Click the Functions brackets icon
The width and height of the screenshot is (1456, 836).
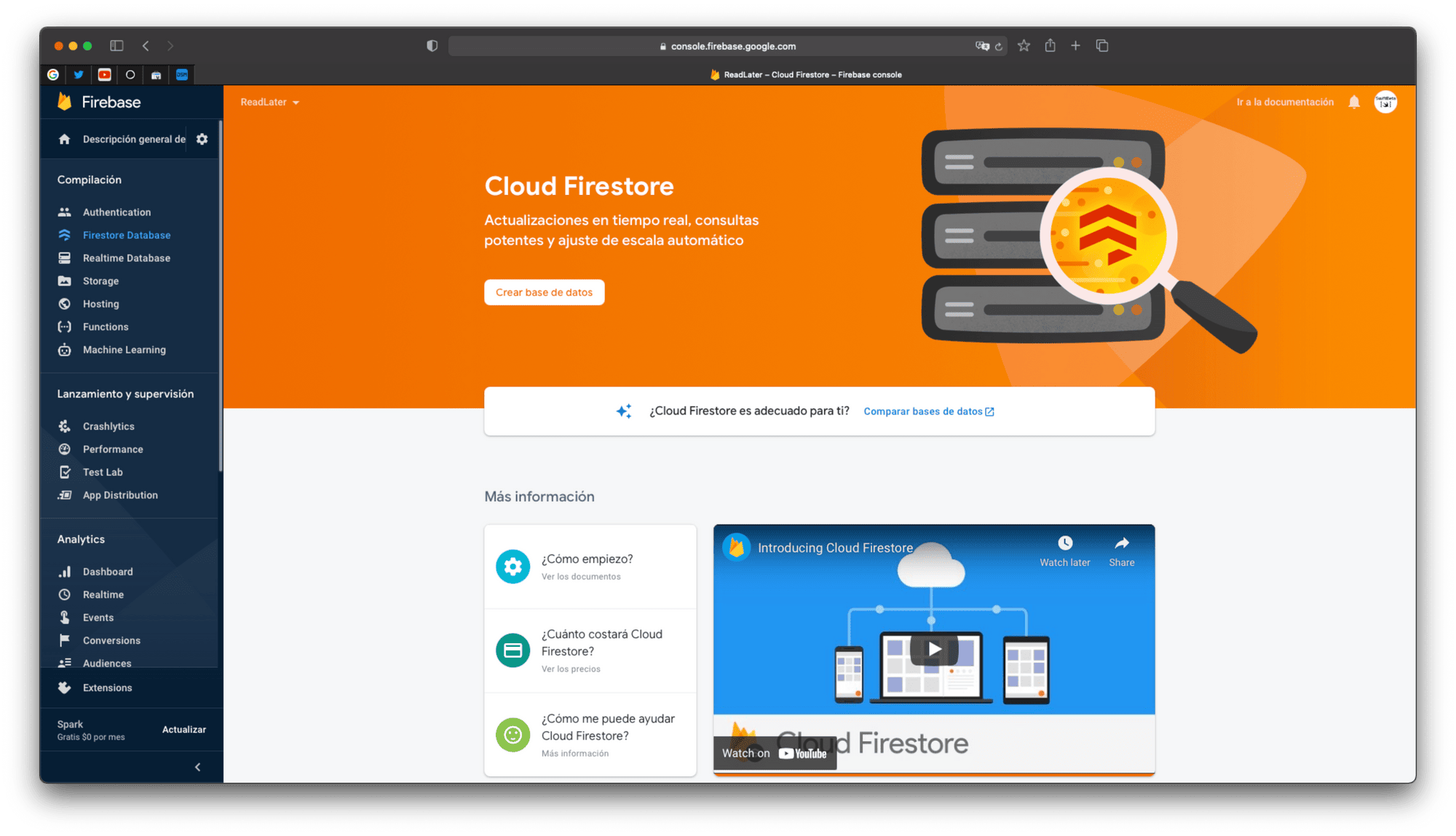pyautogui.click(x=64, y=327)
